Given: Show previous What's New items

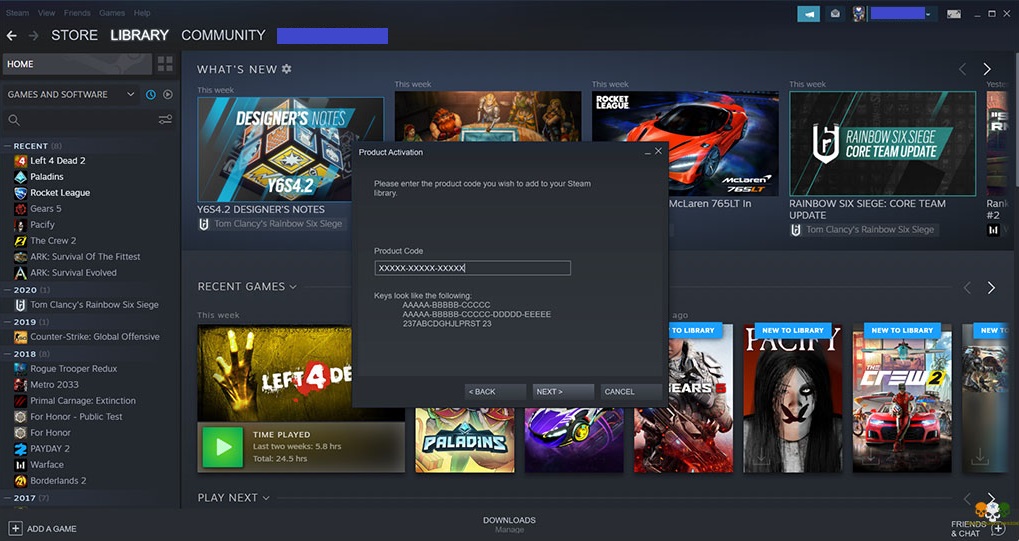Looking at the screenshot, I should pos(962,69).
